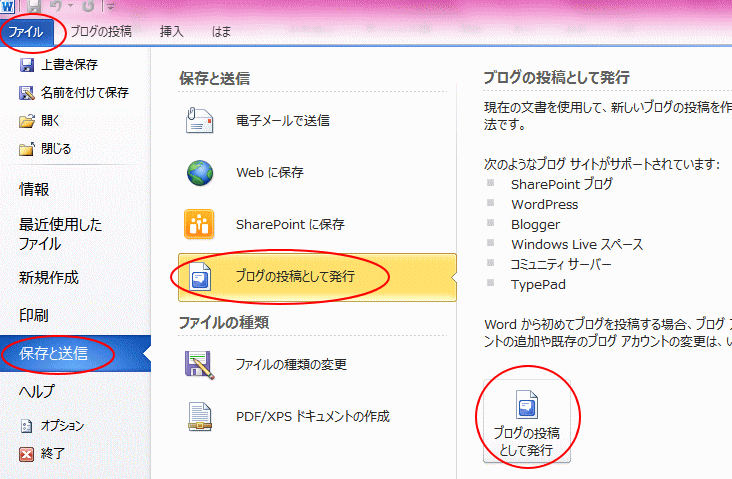Select PDF/XPS ドキュメントの作成 option
The width and height of the screenshot is (732, 479).
coord(312,416)
